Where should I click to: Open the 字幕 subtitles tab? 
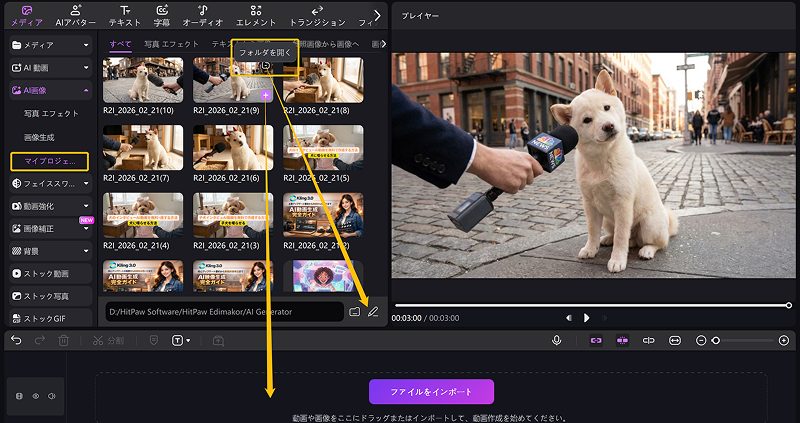(x=162, y=16)
